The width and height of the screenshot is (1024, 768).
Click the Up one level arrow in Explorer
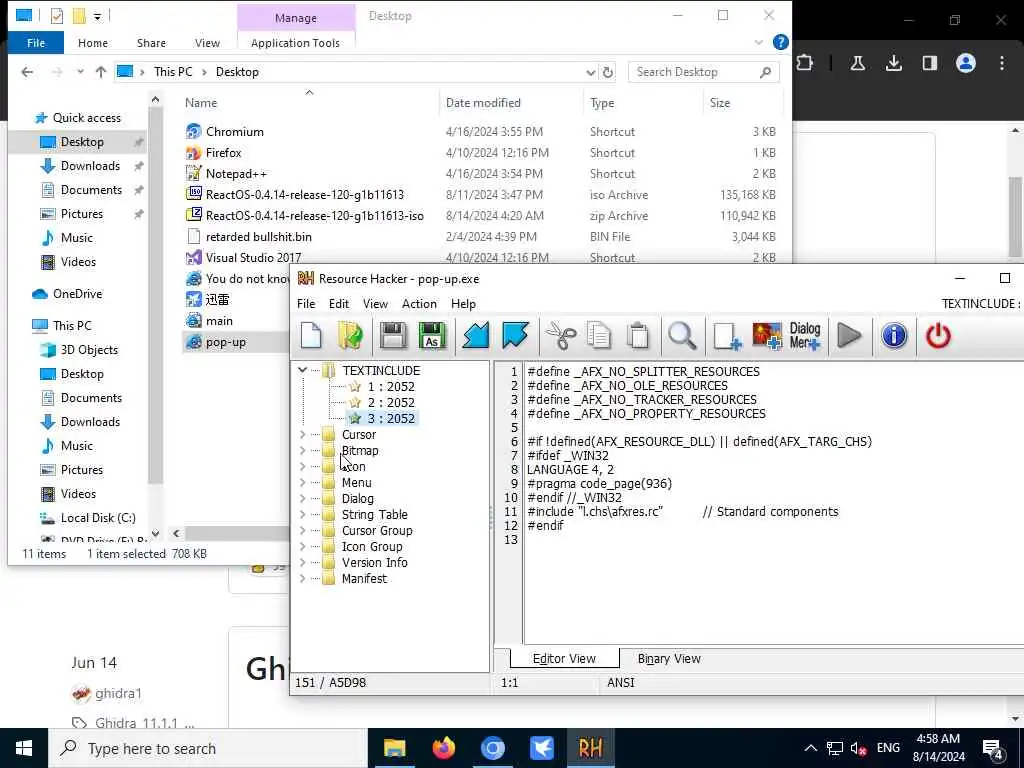click(x=101, y=72)
